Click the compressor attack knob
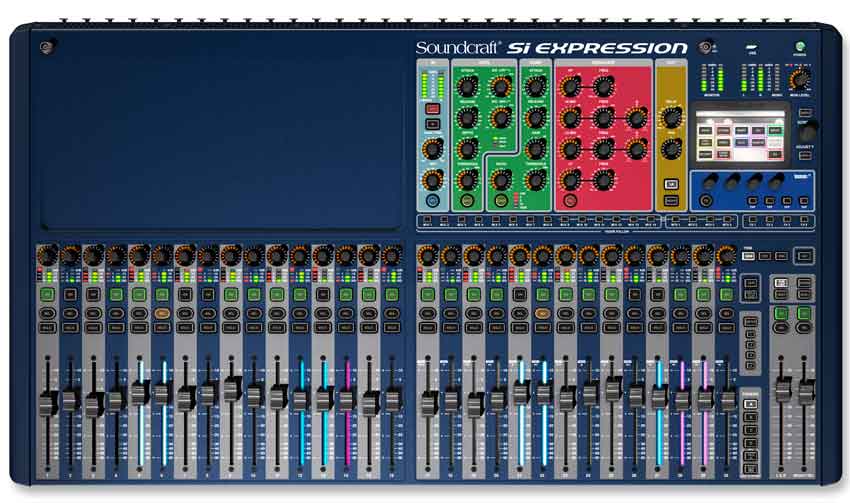Screen dimensions: 850x503 (536, 86)
